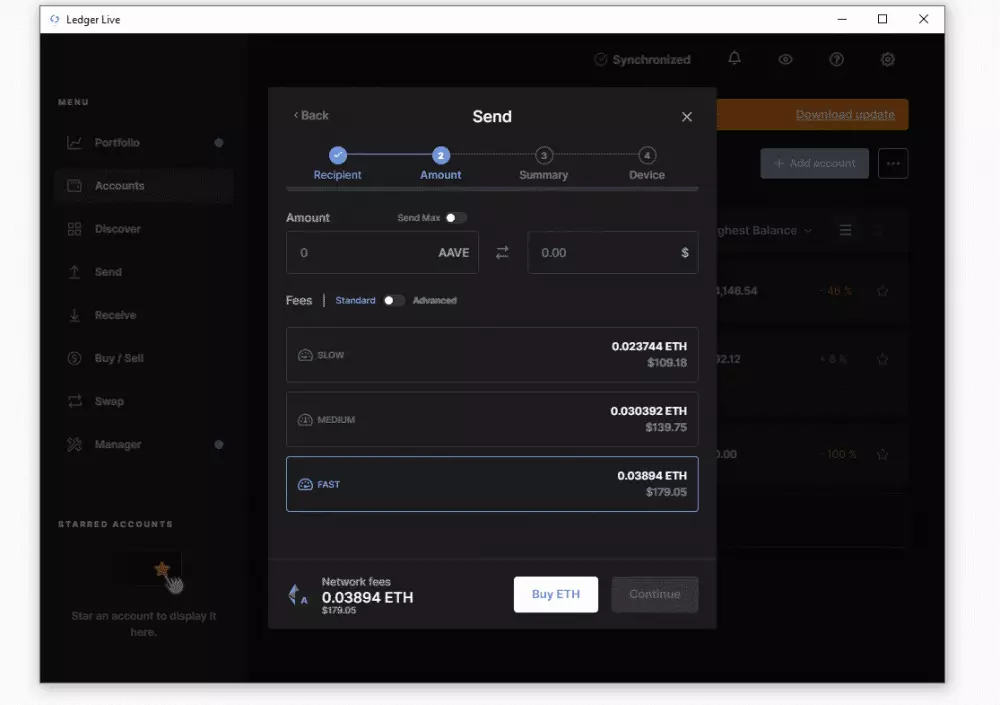Click the Buy ETH button
The height and width of the screenshot is (705, 1000).
555,594
